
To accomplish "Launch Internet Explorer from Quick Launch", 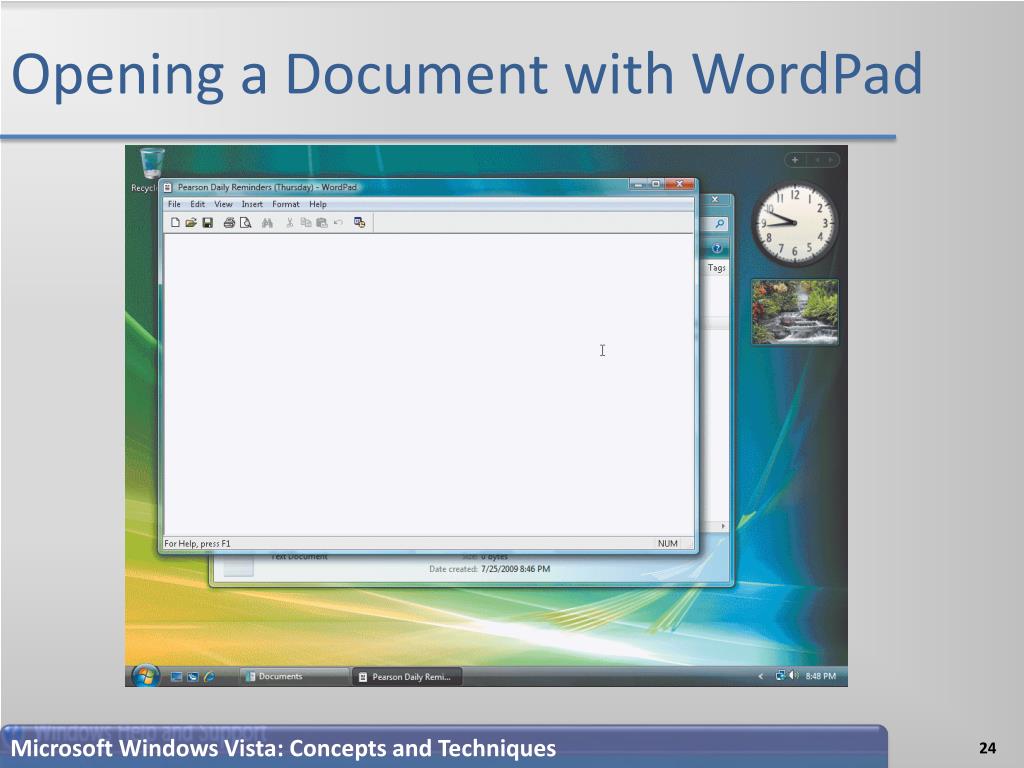I will pyautogui.click(x=209, y=677).
